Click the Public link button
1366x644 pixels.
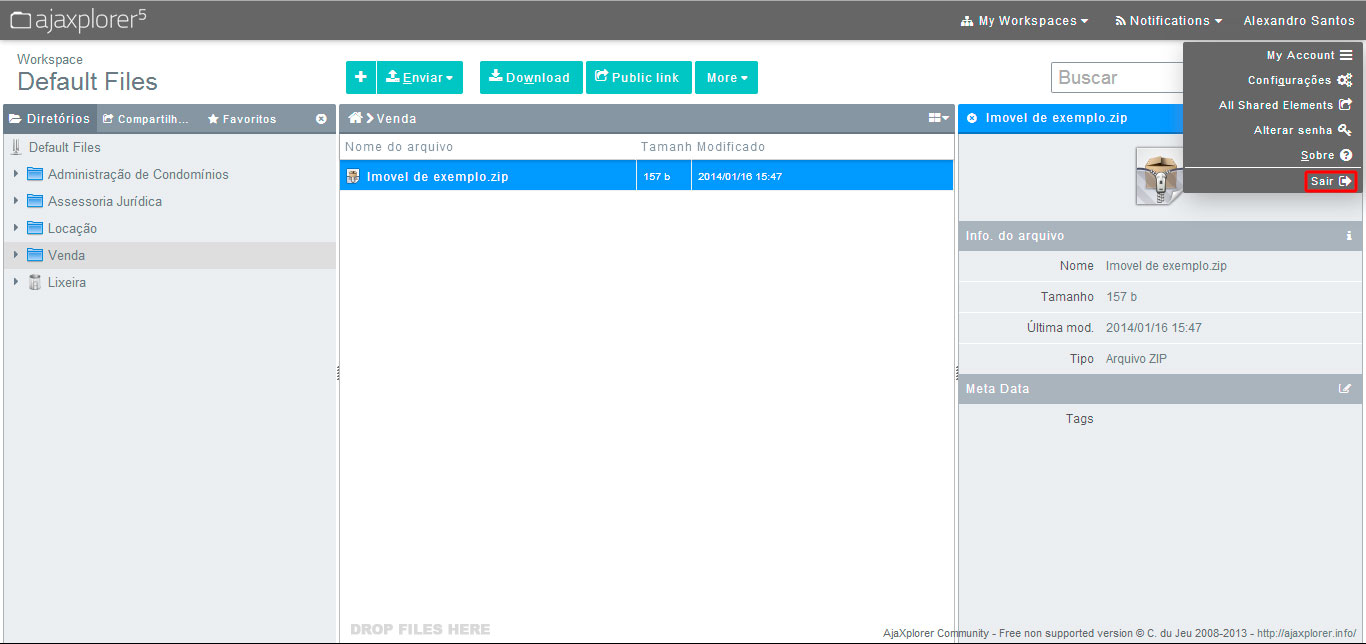(638, 78)
